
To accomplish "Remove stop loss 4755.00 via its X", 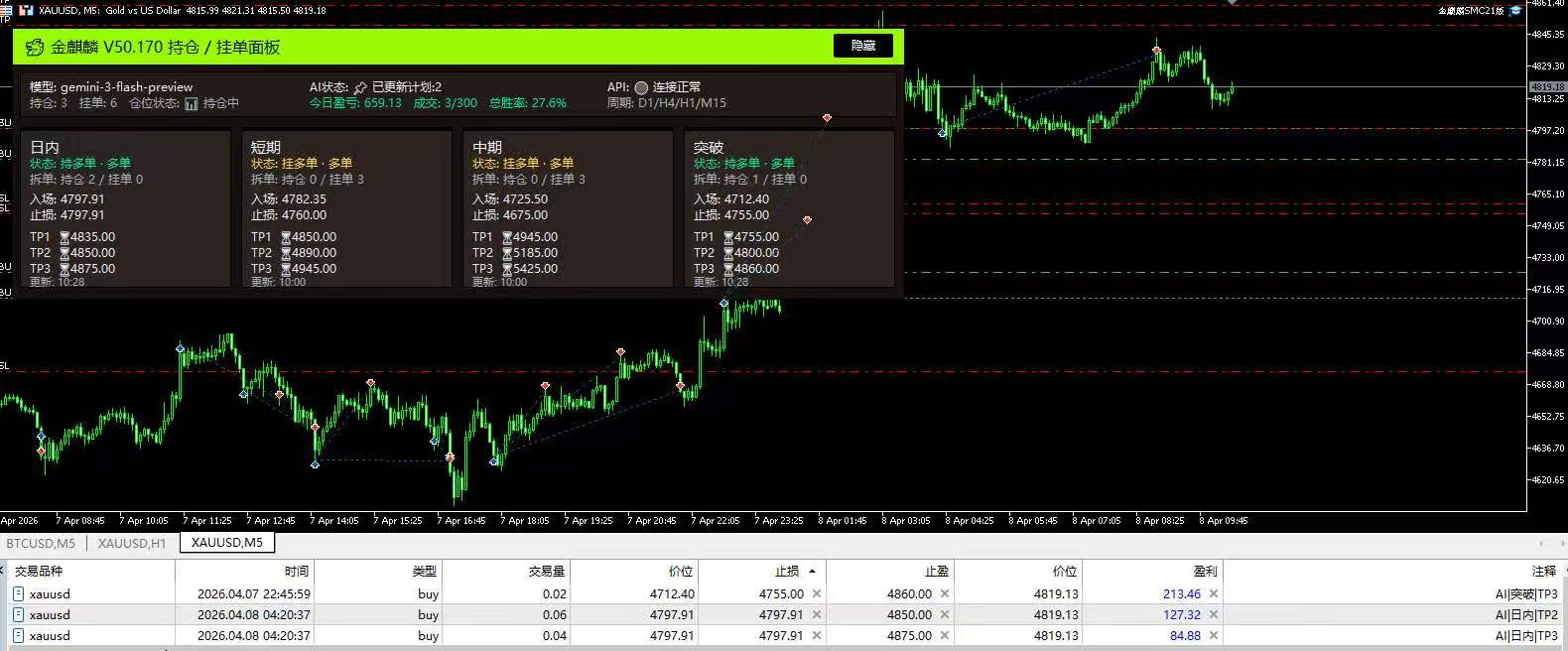I will 817,593.
